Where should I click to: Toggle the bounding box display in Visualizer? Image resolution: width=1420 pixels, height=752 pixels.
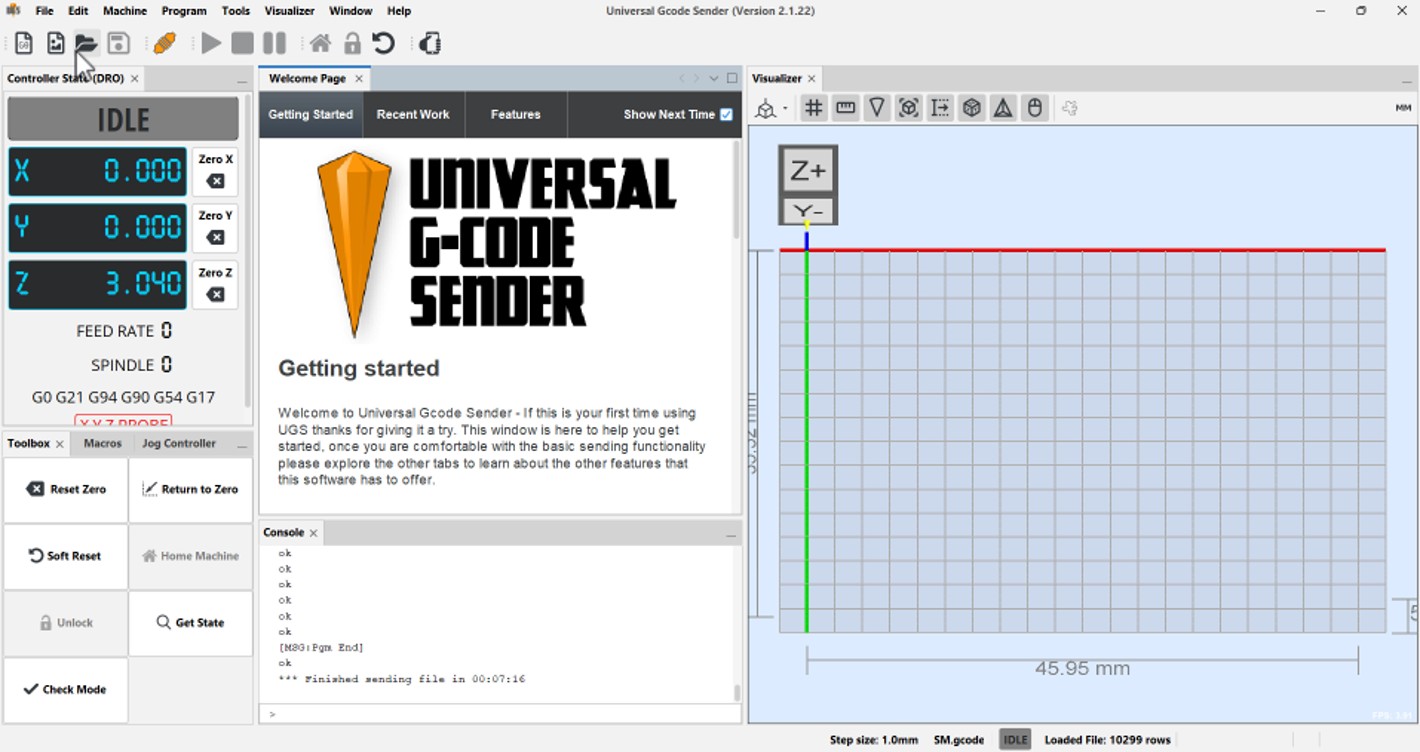(908, 108)
